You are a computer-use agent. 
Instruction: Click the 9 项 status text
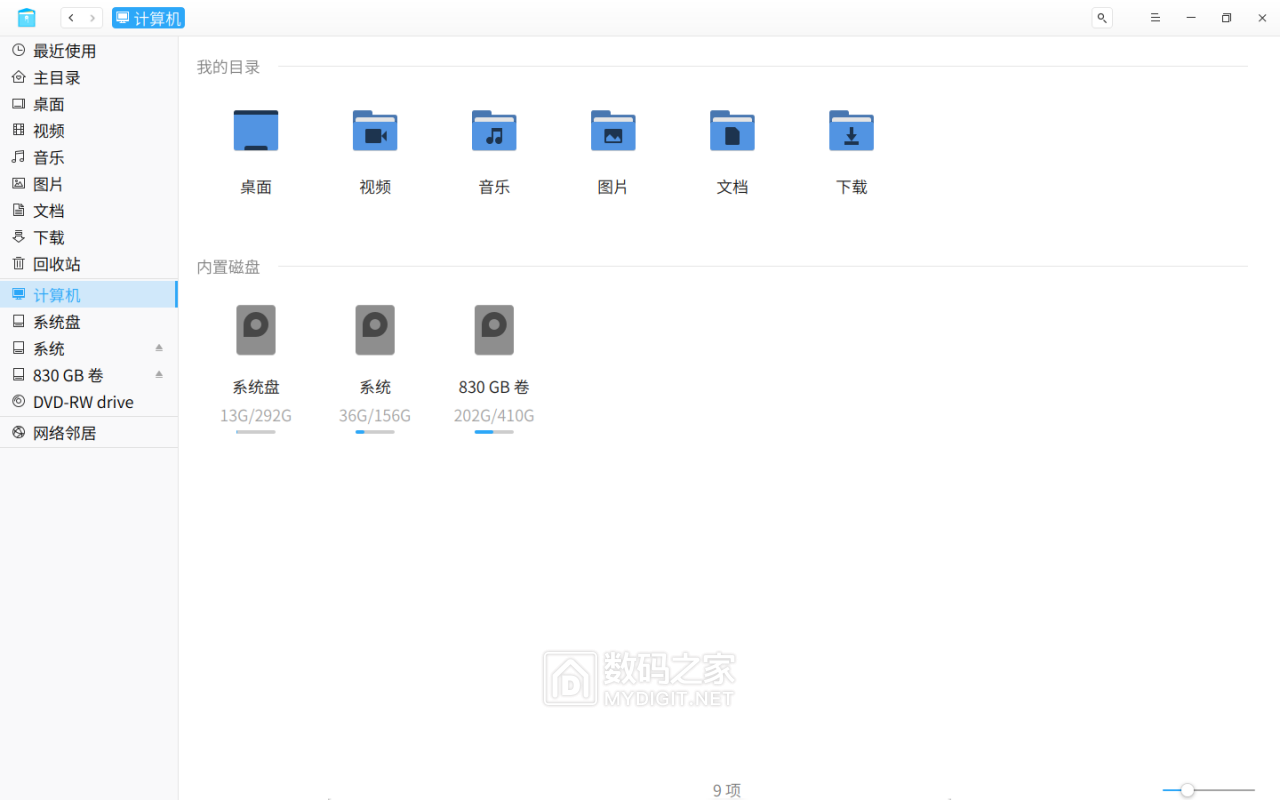click(x=727, y=790)
